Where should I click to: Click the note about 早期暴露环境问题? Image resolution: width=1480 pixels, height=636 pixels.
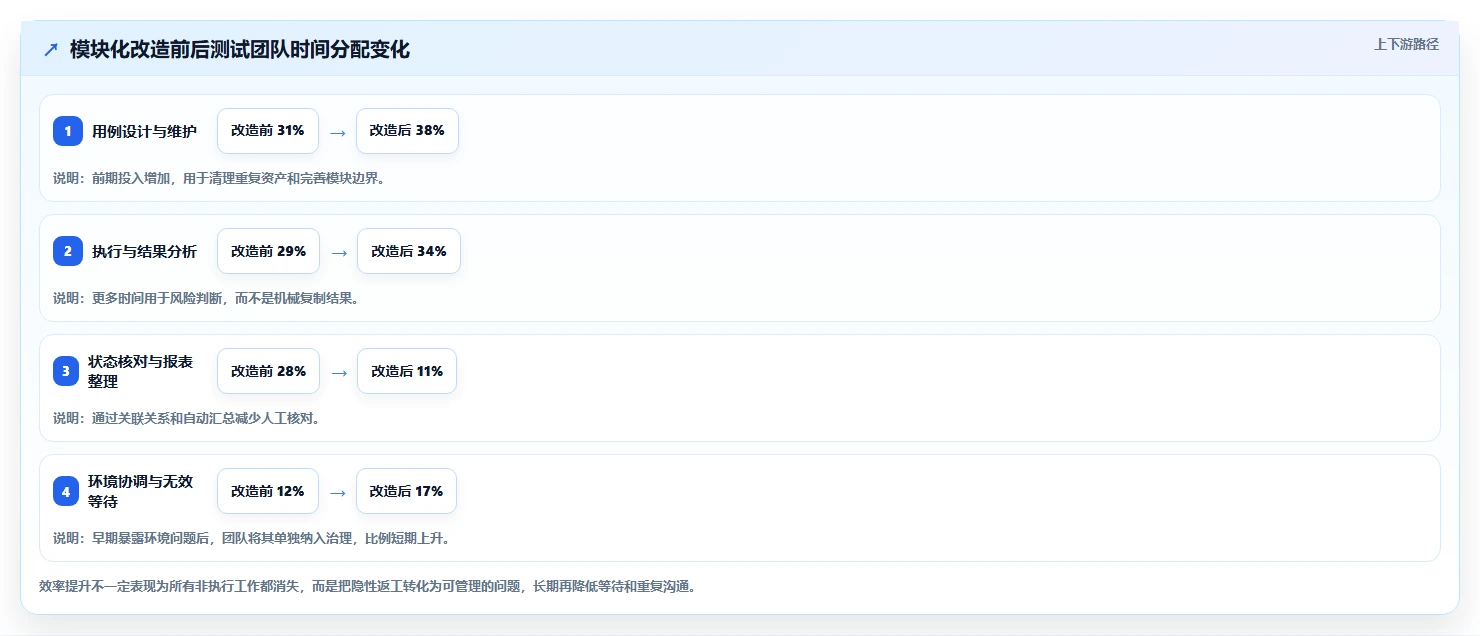pyautogui.click(x=252, y=538)
